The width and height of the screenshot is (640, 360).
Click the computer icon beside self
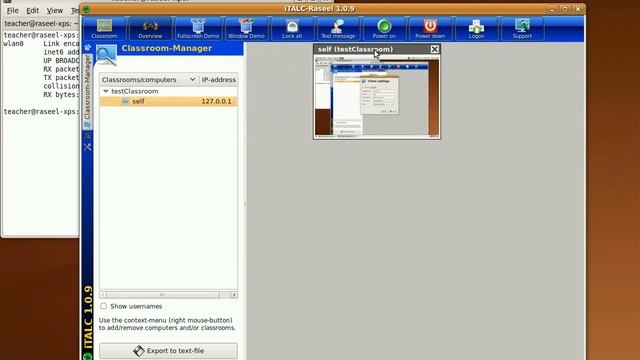tap(125, 101)
